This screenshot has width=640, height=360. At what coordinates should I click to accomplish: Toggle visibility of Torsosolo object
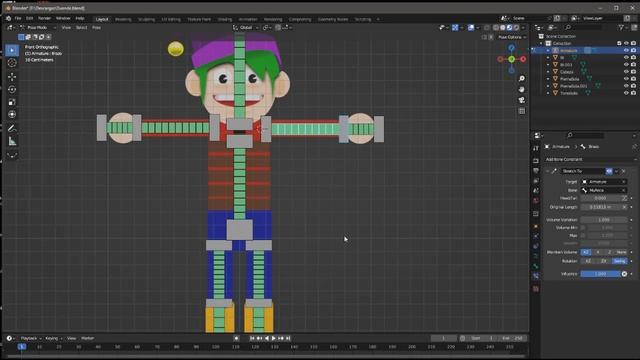click(x=626, y=93)
